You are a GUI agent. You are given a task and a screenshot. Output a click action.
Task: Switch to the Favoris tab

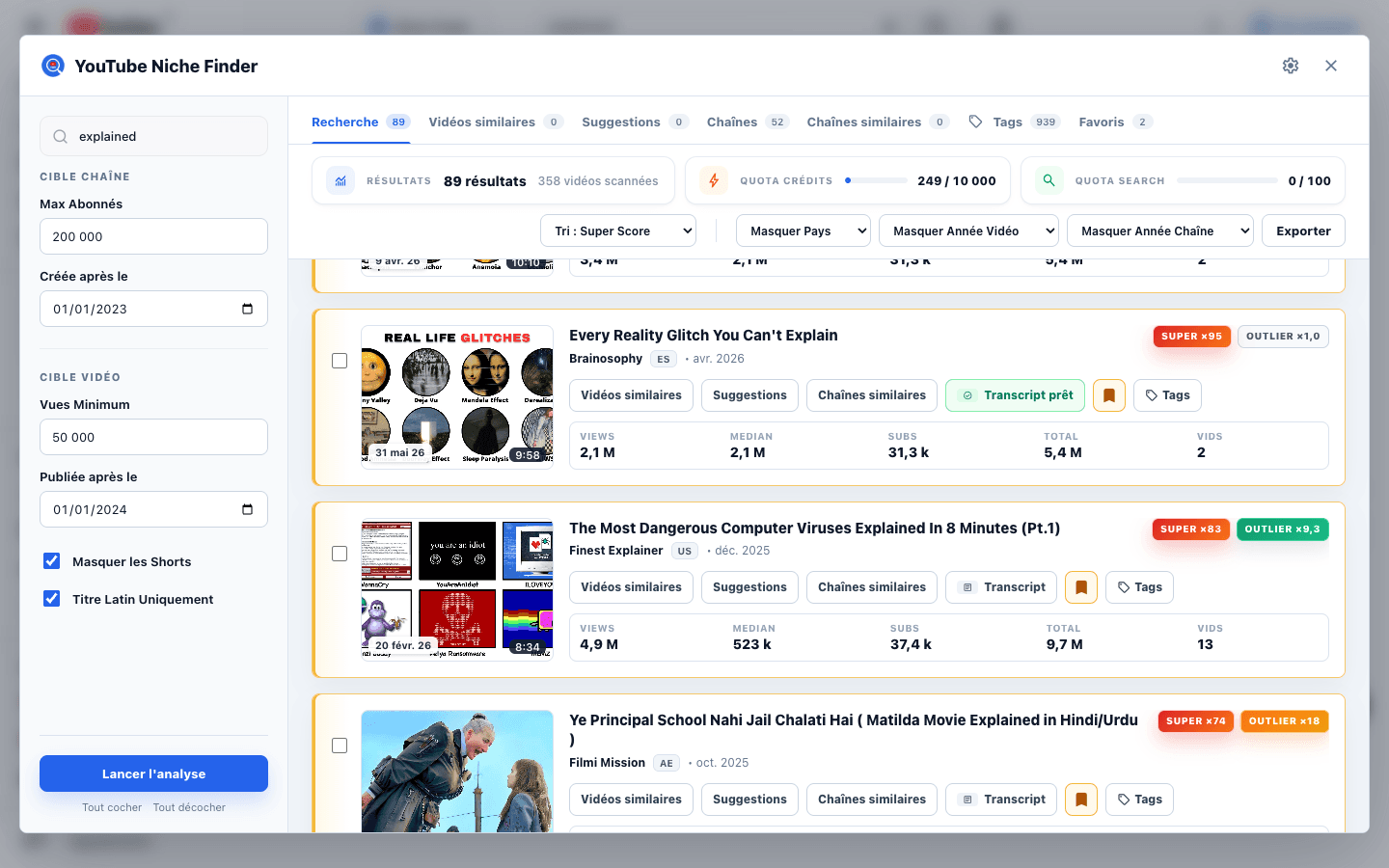1115,122
